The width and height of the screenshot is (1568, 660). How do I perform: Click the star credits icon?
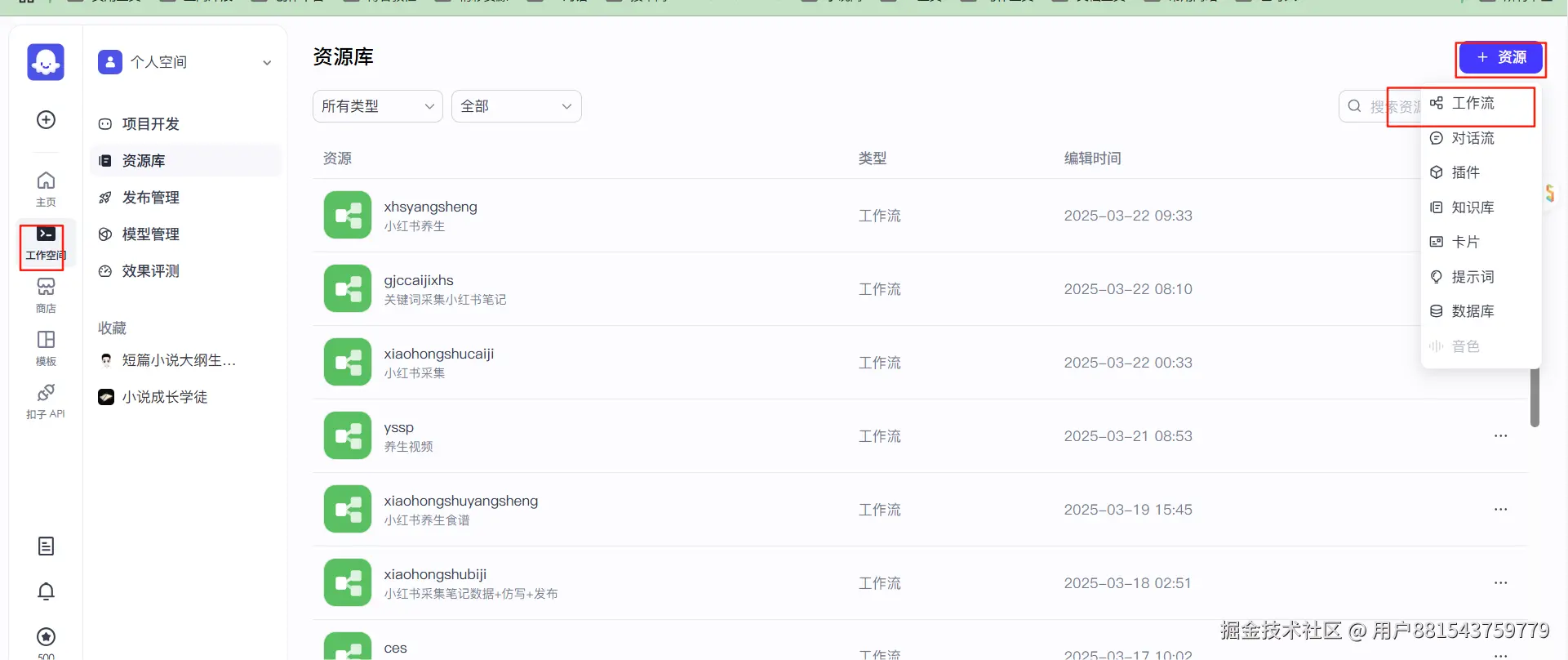point(47,636)
